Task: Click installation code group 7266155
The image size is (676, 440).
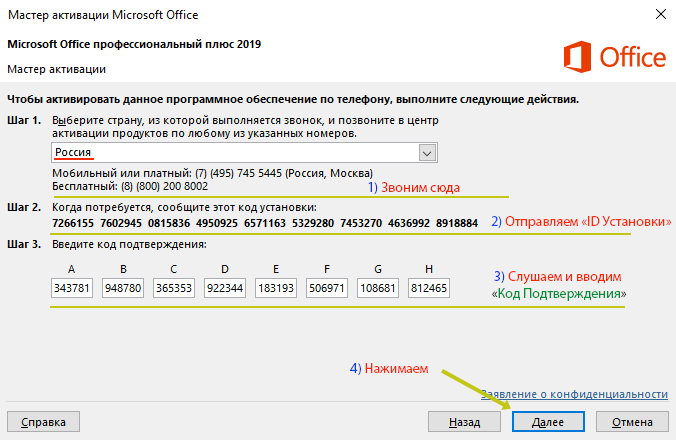Action: pyautogui.click(x=73, y=223)
